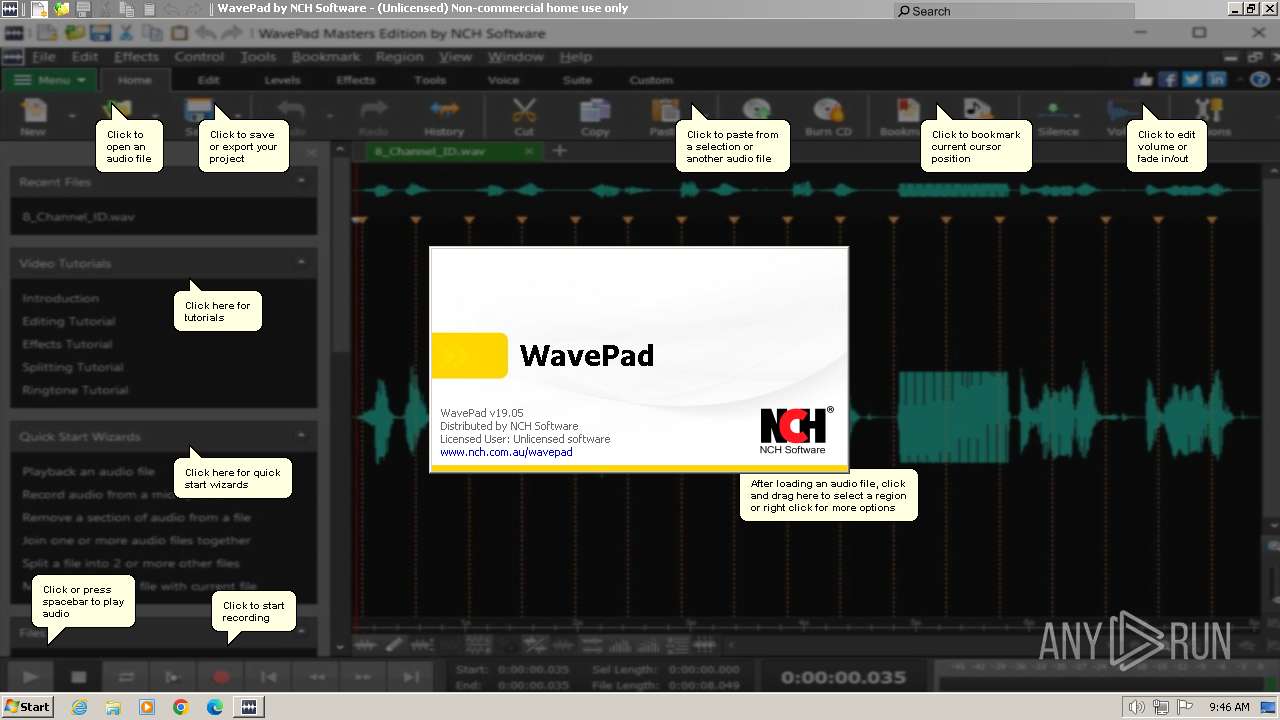This screenshot has height=720, width=1280.
Task: Click the Twitter share icon
Action: click(x=1192, y=80)
